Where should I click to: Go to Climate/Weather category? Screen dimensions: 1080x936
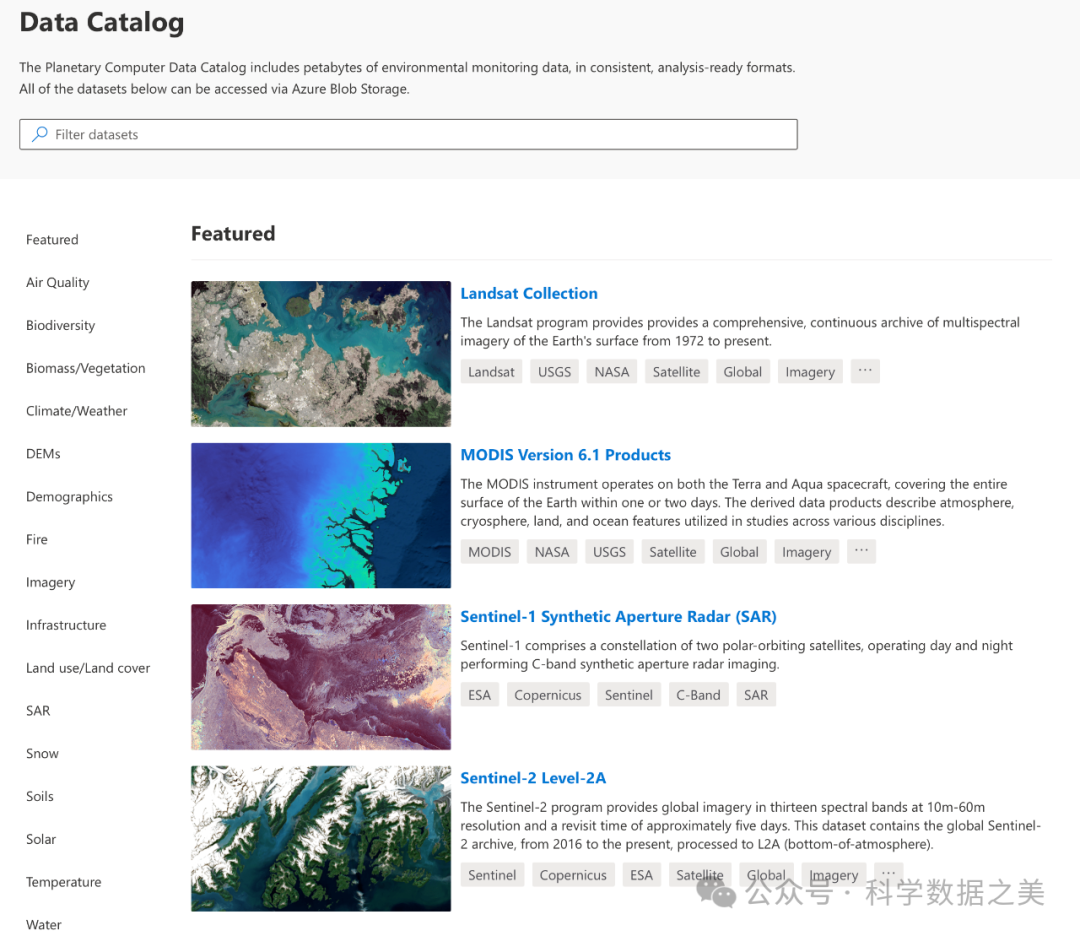click(76, 411)
